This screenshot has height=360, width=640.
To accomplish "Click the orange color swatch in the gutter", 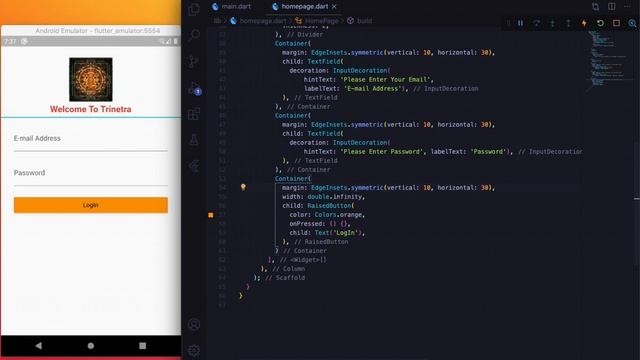I will [211, 215].
